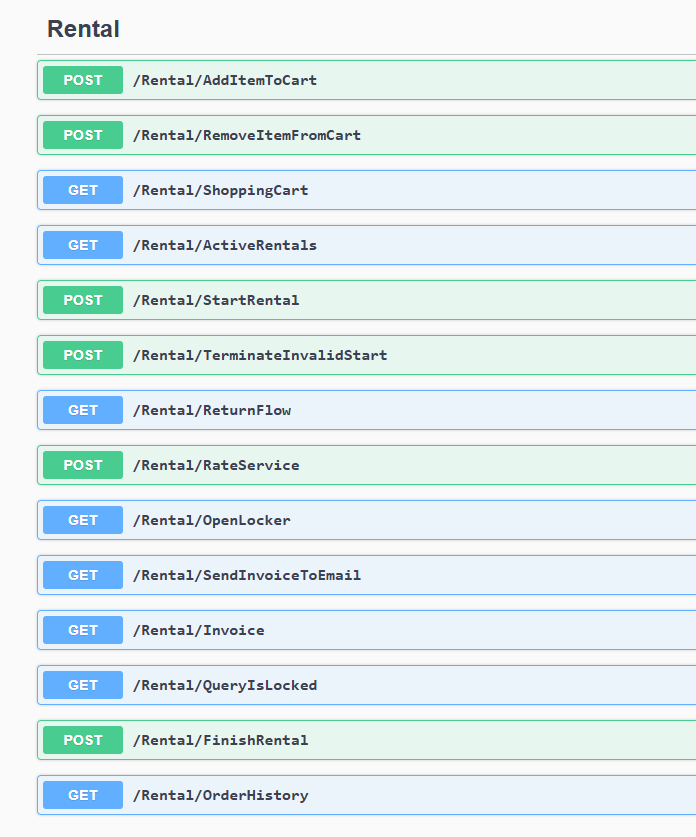
Task: Click the GET badge for ShoppingCart
Action: 83,190
